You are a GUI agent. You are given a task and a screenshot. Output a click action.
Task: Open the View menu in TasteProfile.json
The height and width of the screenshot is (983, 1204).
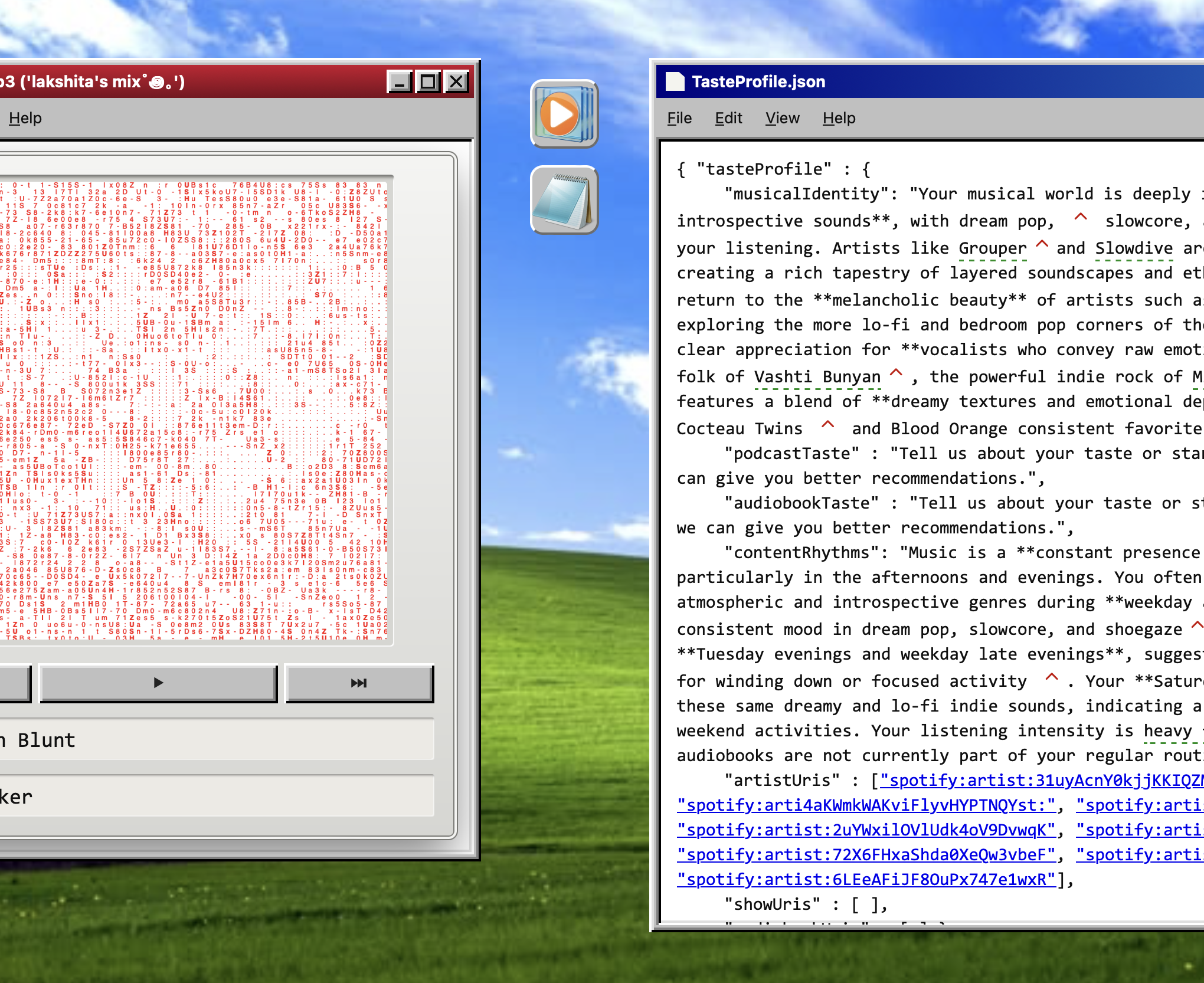tap(783, 118)
